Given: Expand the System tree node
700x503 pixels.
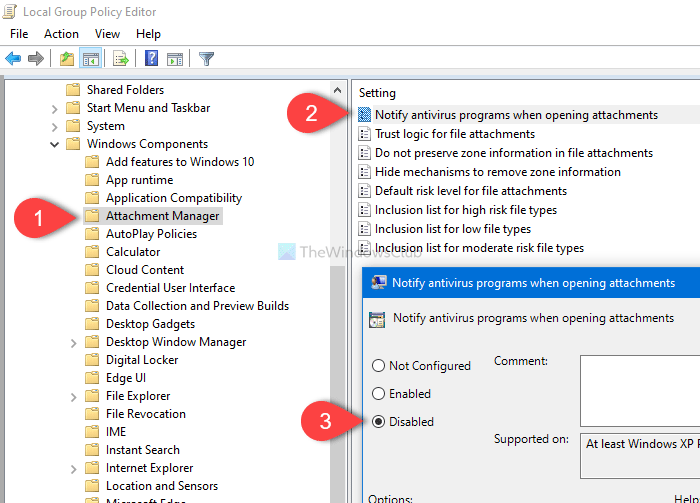Looking at the screenshot, I should [54, 127].
